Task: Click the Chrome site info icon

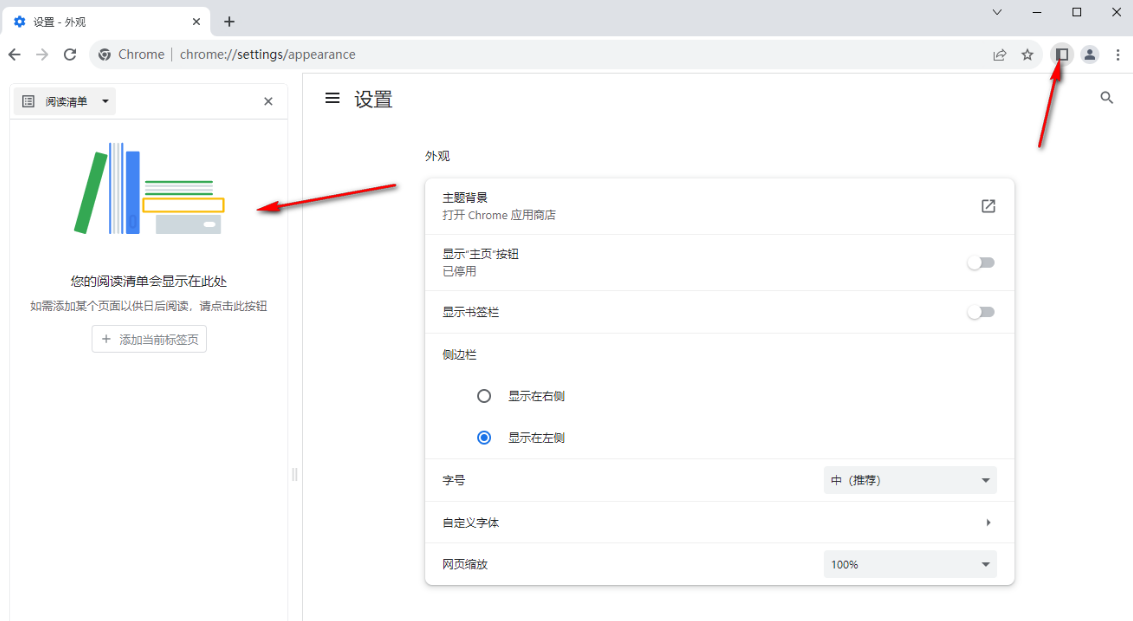Action: (105, 54)
